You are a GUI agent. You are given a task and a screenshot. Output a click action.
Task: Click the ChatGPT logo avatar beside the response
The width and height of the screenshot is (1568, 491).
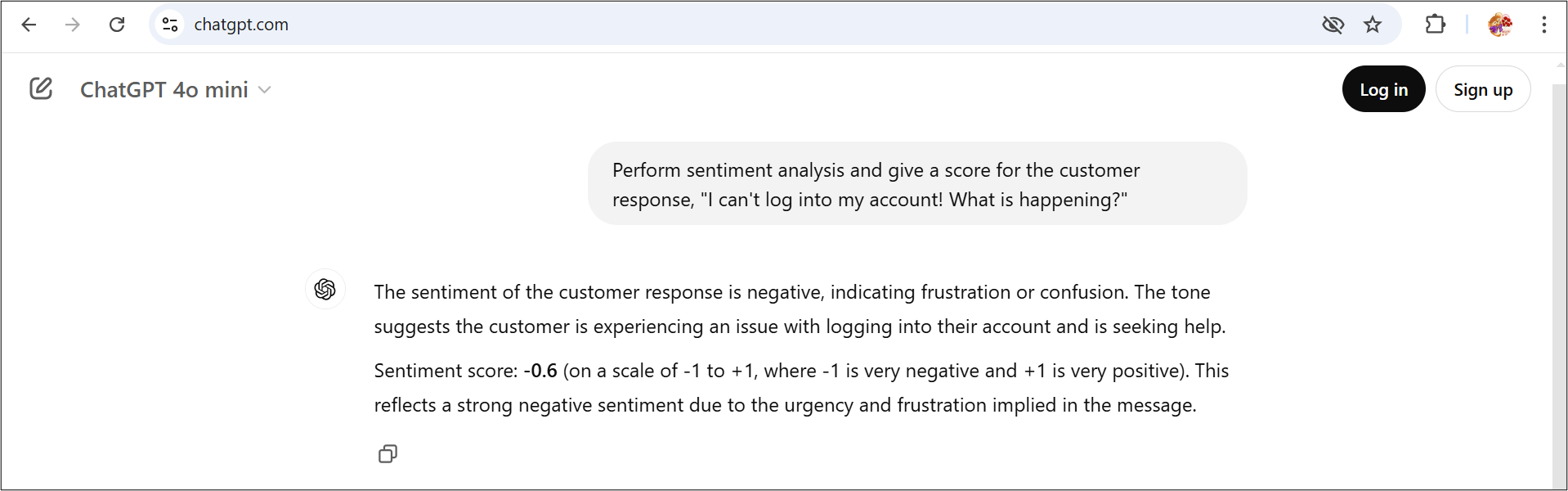[x=325, y=290]
